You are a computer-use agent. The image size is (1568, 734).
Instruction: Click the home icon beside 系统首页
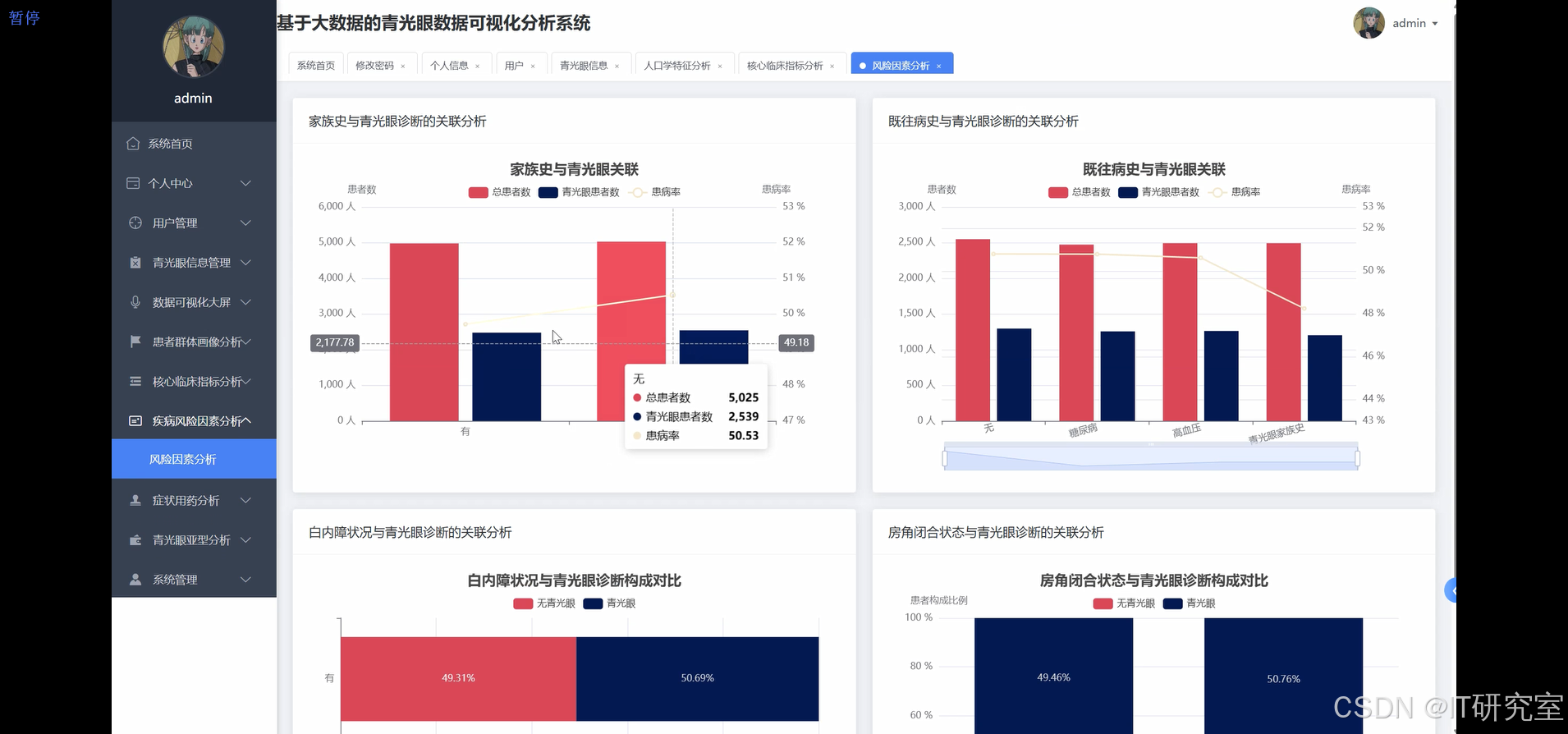point(133,144)
